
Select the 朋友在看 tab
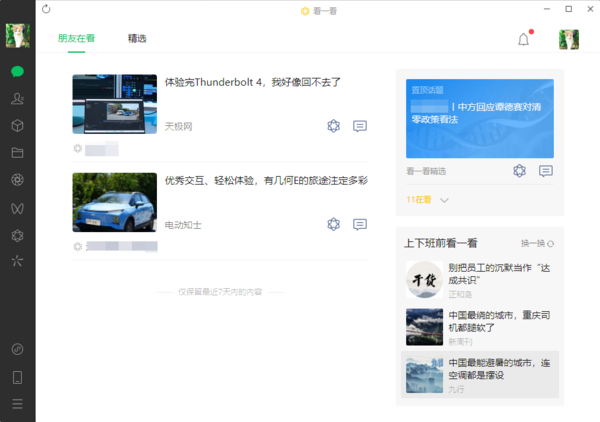click(x=76, y=39)
